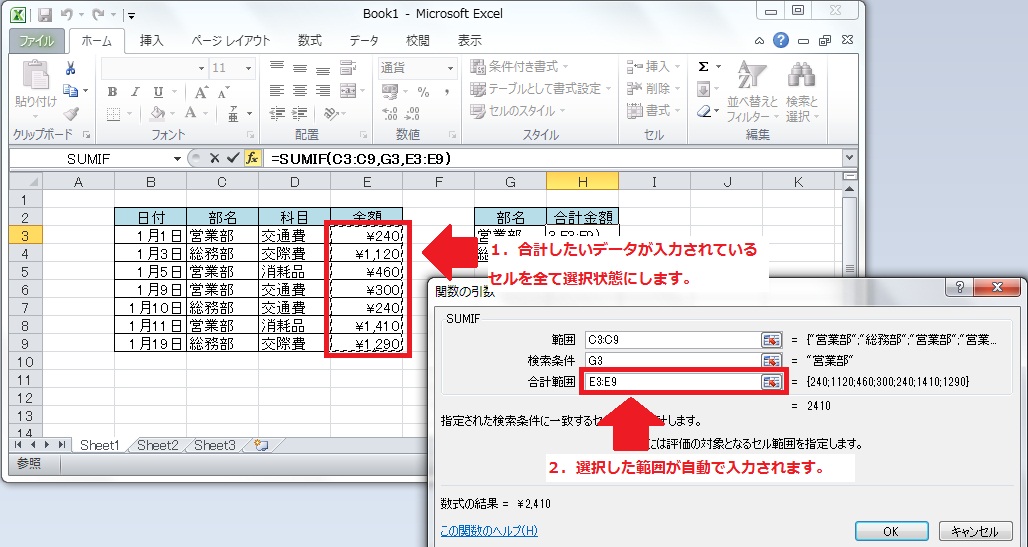The image size is (1028, 547).
Task: Open the number format dropdown 通貨
Action: (450, 68)
